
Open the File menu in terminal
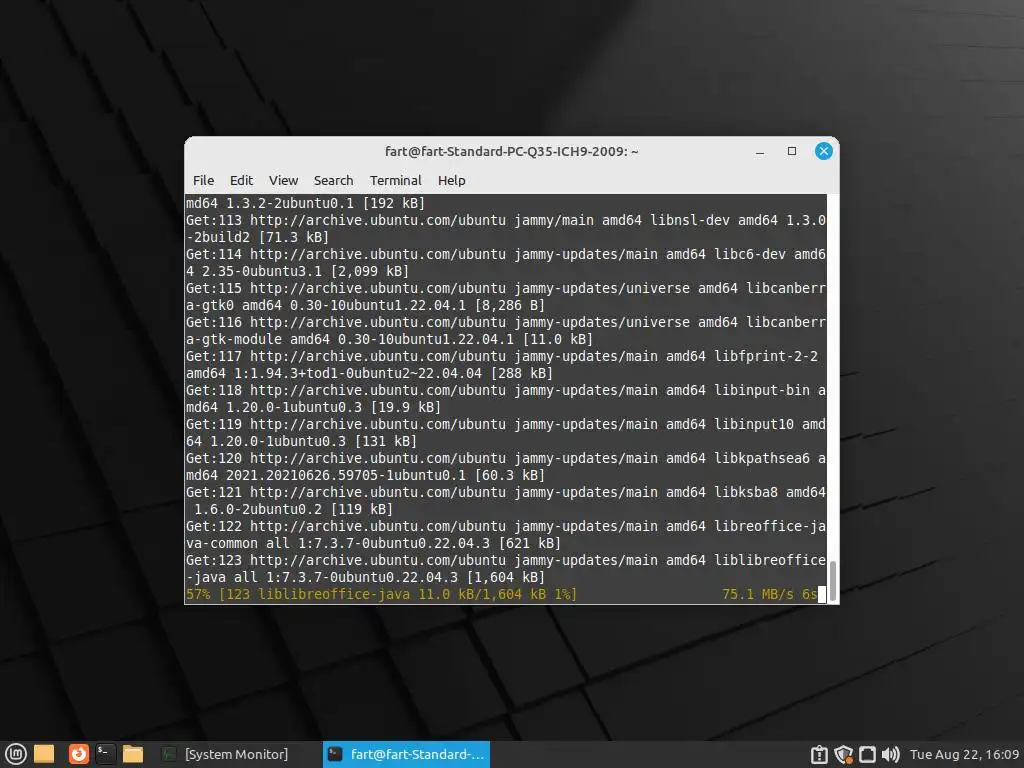[203, 180]
